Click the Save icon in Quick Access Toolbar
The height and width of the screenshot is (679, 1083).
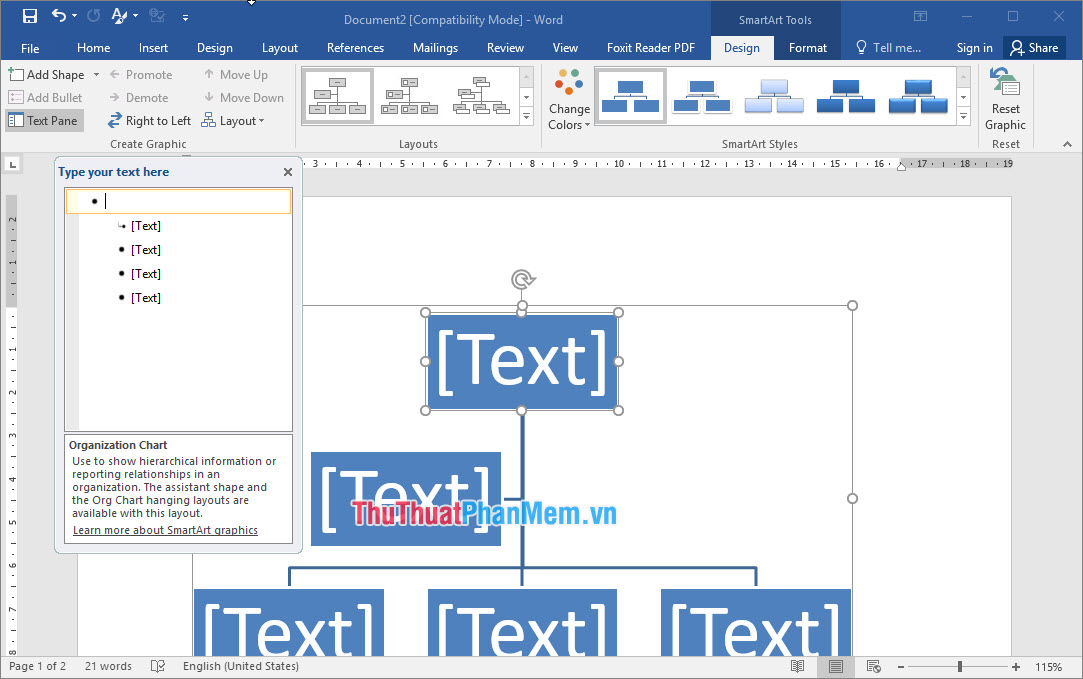(28, 14)
